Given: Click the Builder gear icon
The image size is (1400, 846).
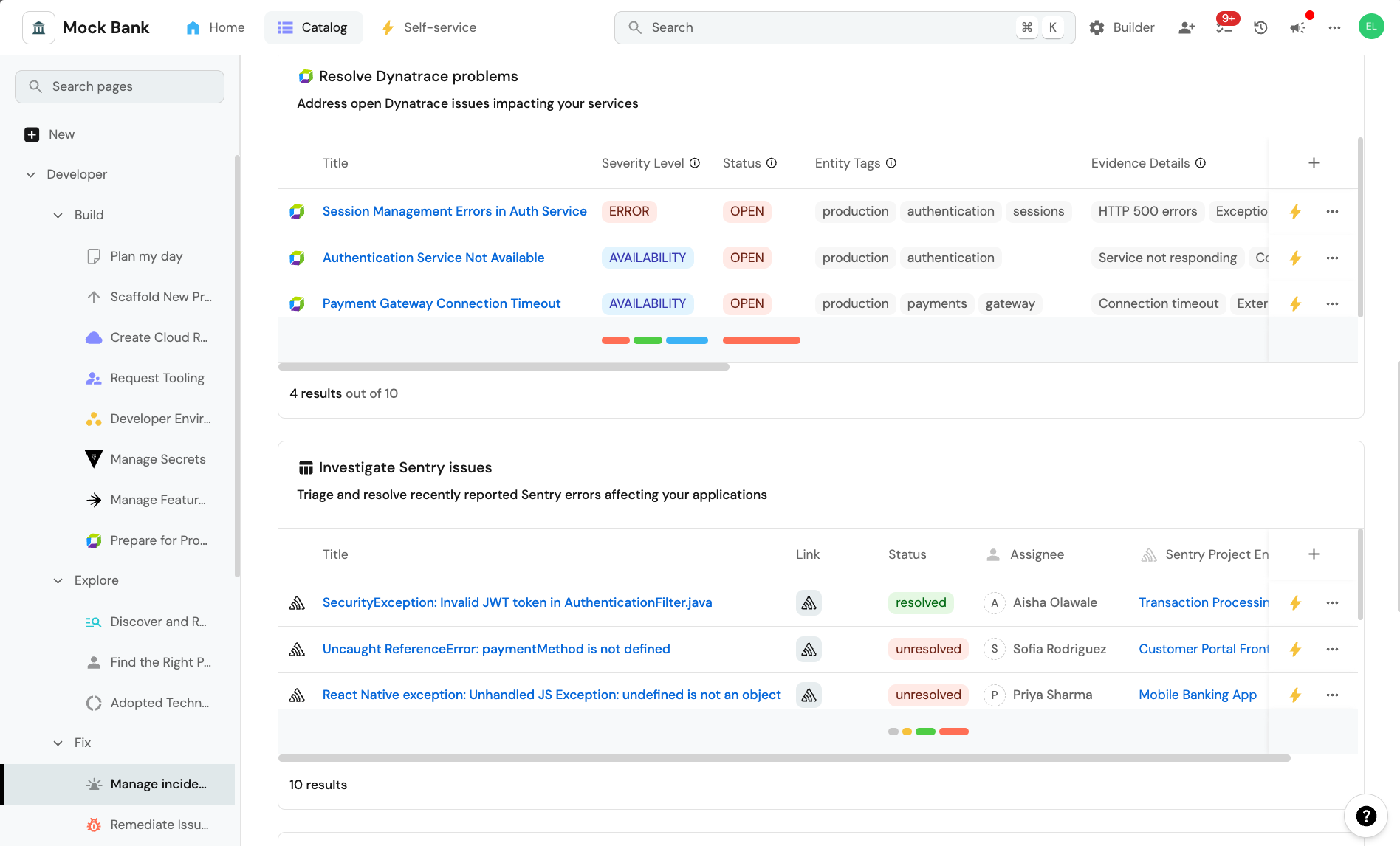Looking at the screenshot, I should [x=1097, y=27].
